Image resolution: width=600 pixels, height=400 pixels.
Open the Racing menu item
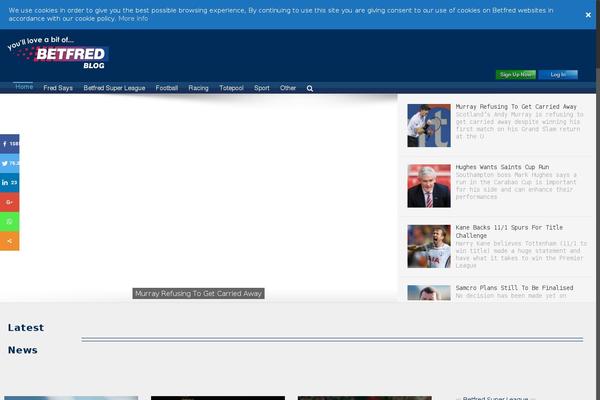(x=198, y=88)
